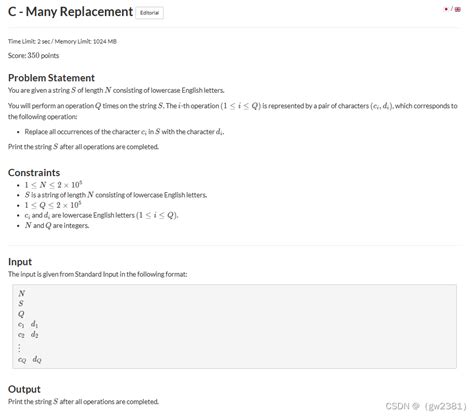
Task: Click the first constraint on N's range
Action: [x=53, y=184]
